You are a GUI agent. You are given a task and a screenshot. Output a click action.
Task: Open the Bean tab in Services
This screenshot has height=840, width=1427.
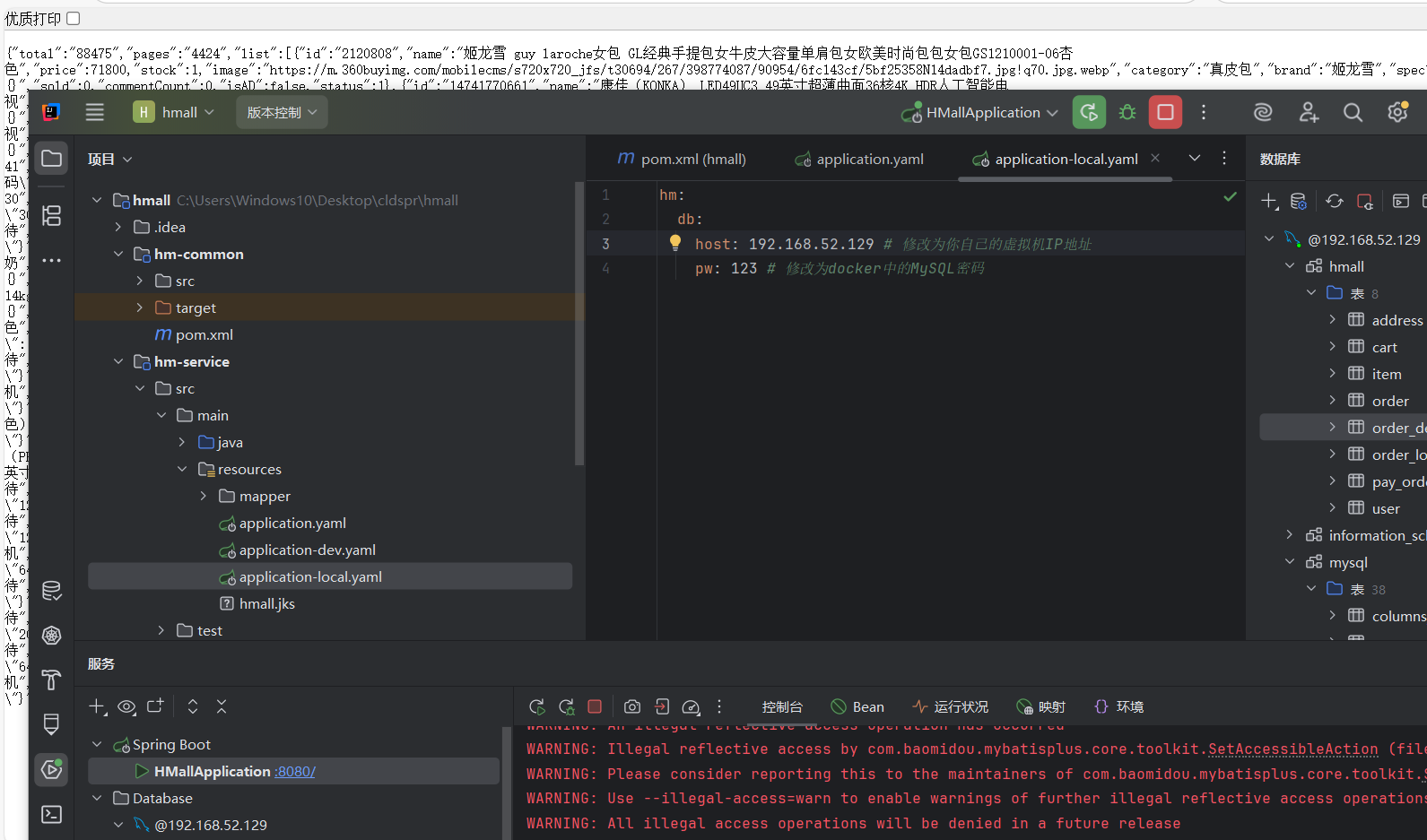click(x=857, y=706)
